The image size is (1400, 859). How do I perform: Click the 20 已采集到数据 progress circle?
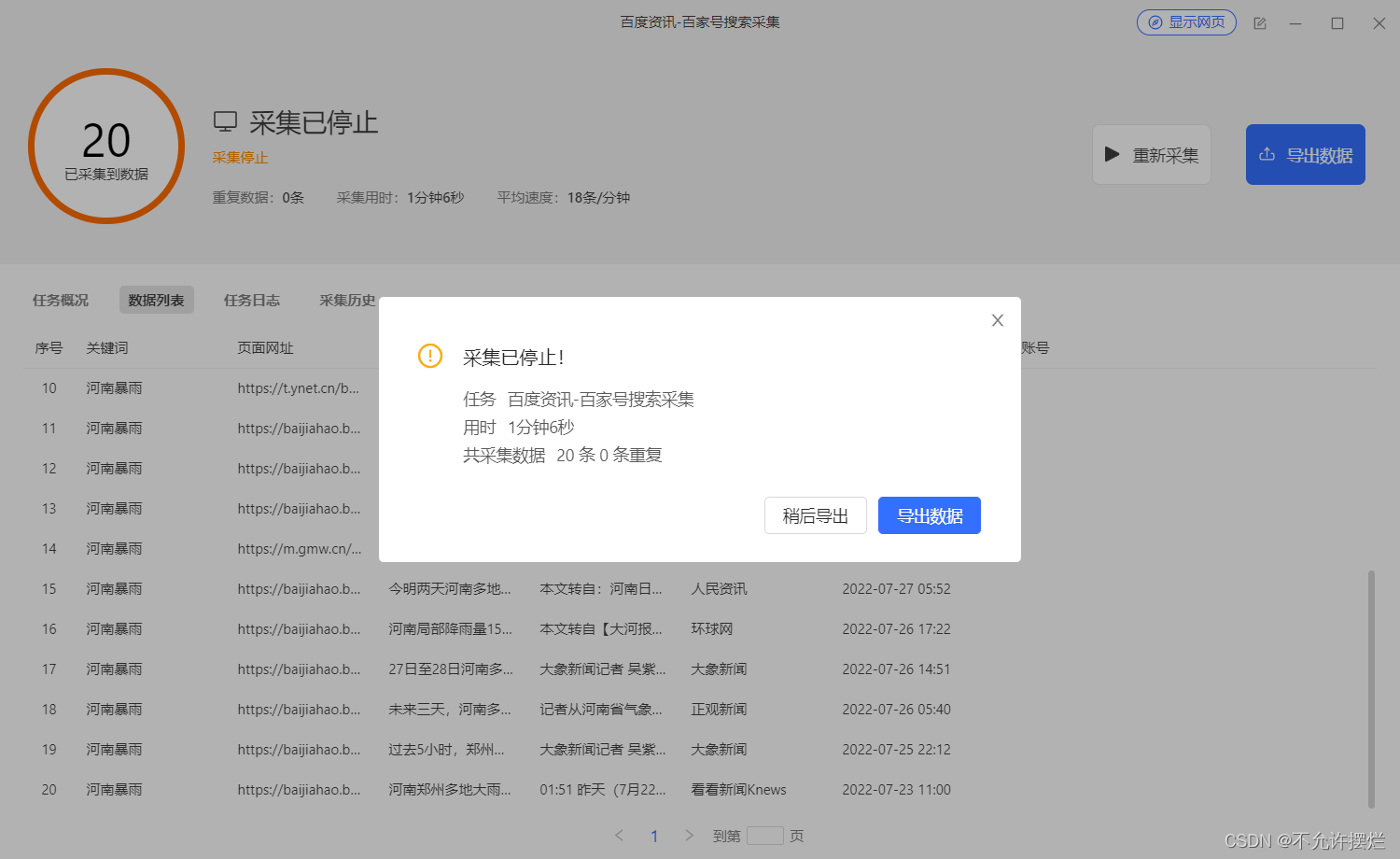[106, 147]
